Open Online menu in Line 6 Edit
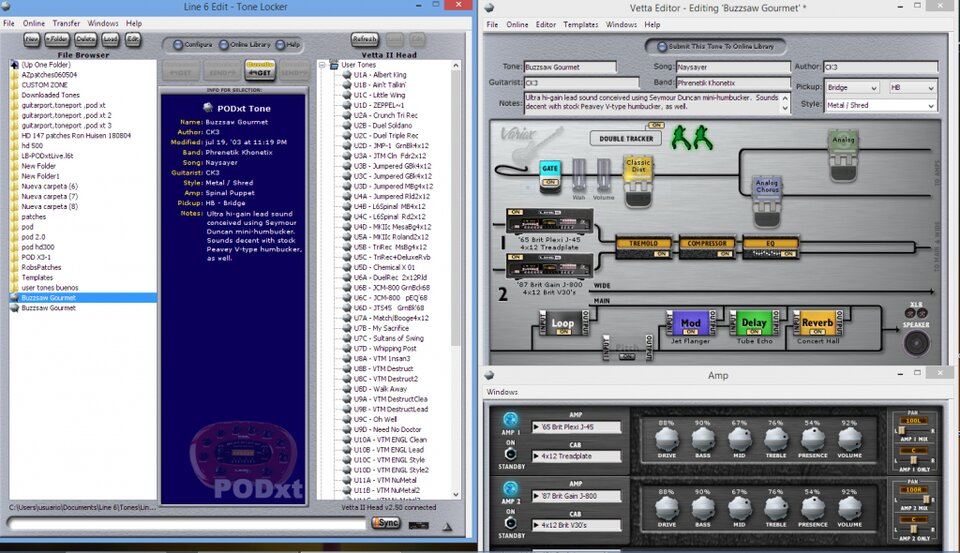960x553 pixels. (x=34, y=23)
